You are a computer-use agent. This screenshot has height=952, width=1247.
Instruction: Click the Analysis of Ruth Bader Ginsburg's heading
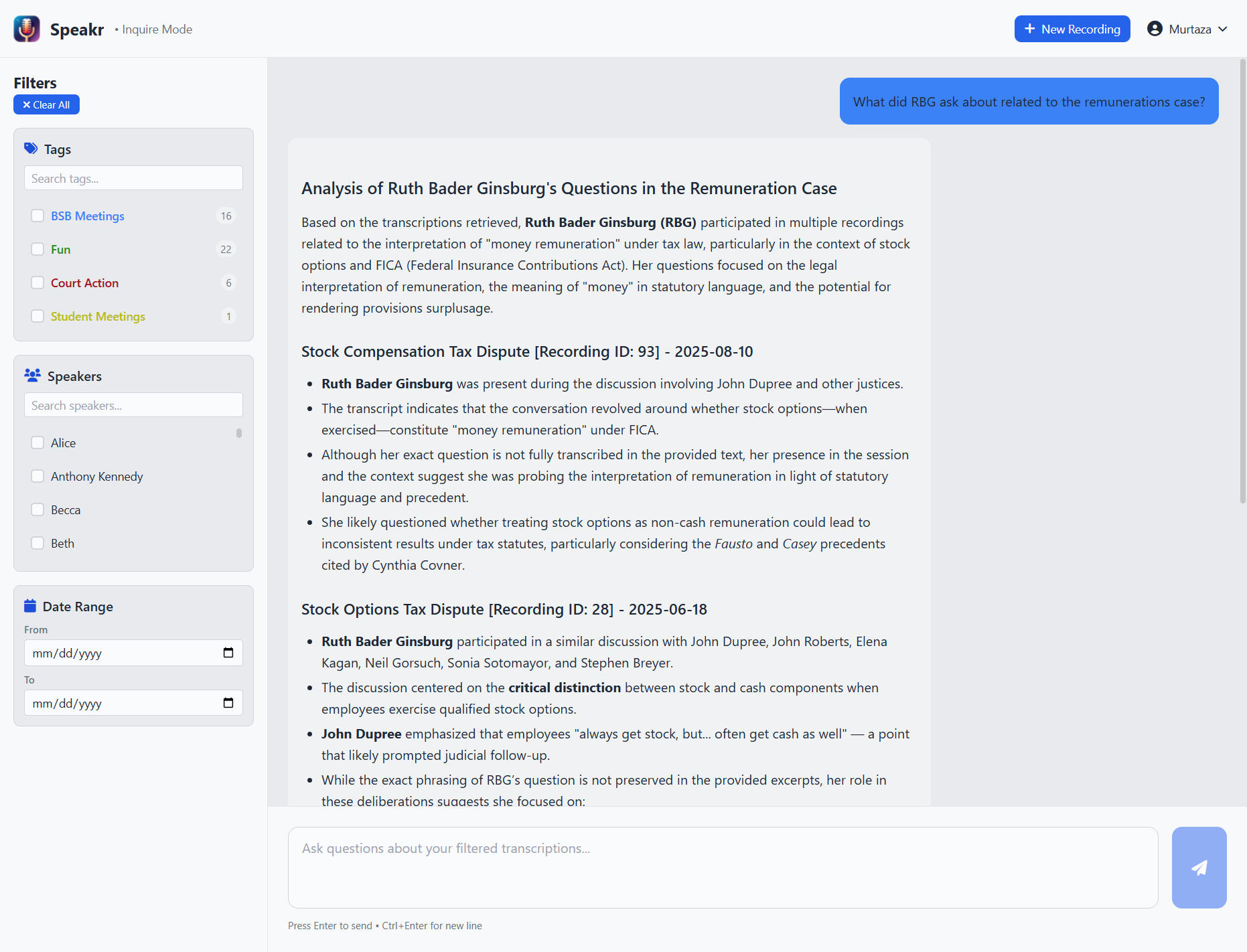569,188
